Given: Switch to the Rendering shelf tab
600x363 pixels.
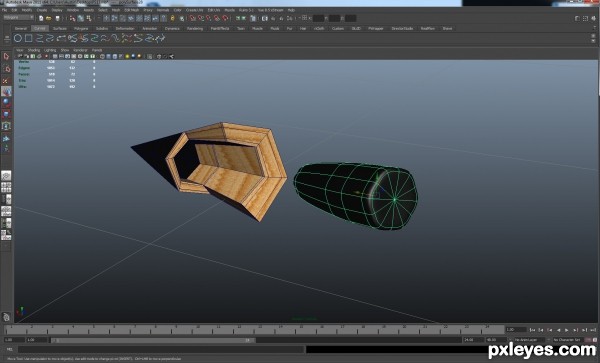Looking at the screenshot, I should click(x=194, y=28).
